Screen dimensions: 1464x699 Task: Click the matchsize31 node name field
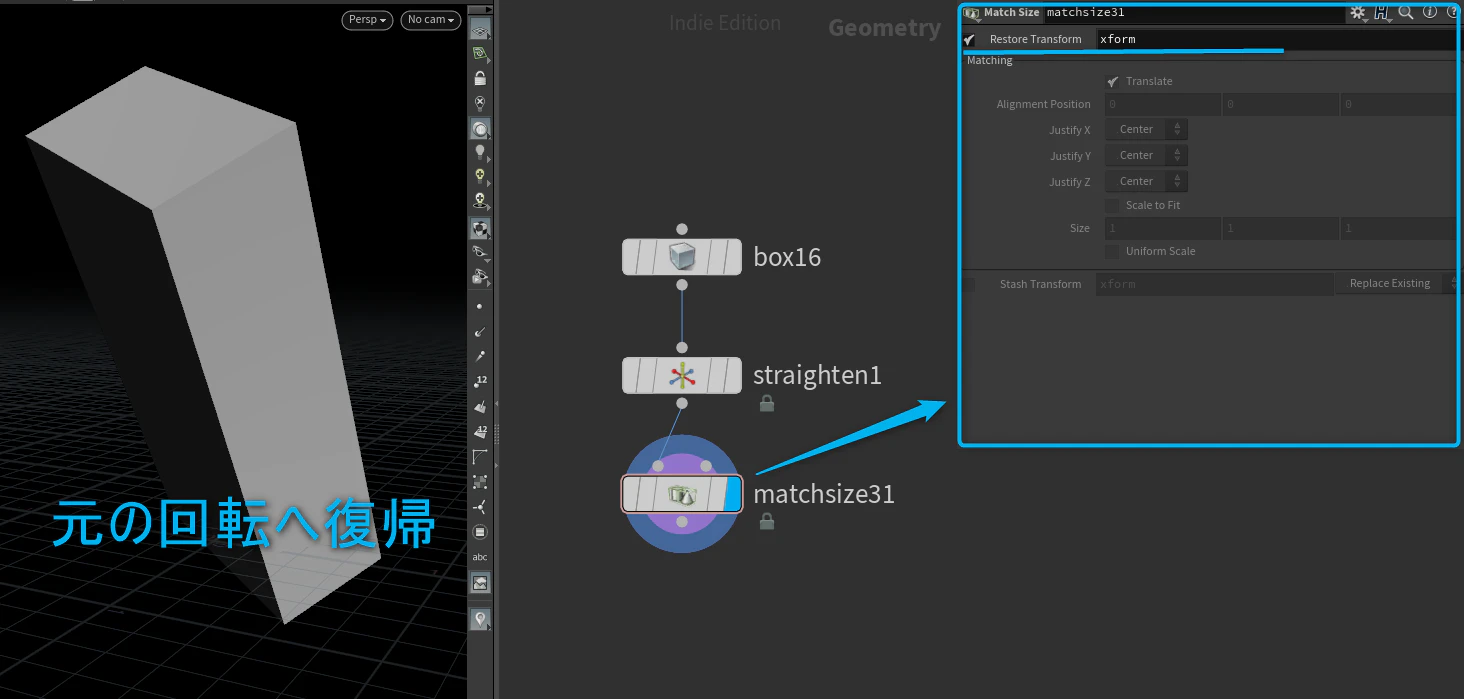(x=1192, y=12)
